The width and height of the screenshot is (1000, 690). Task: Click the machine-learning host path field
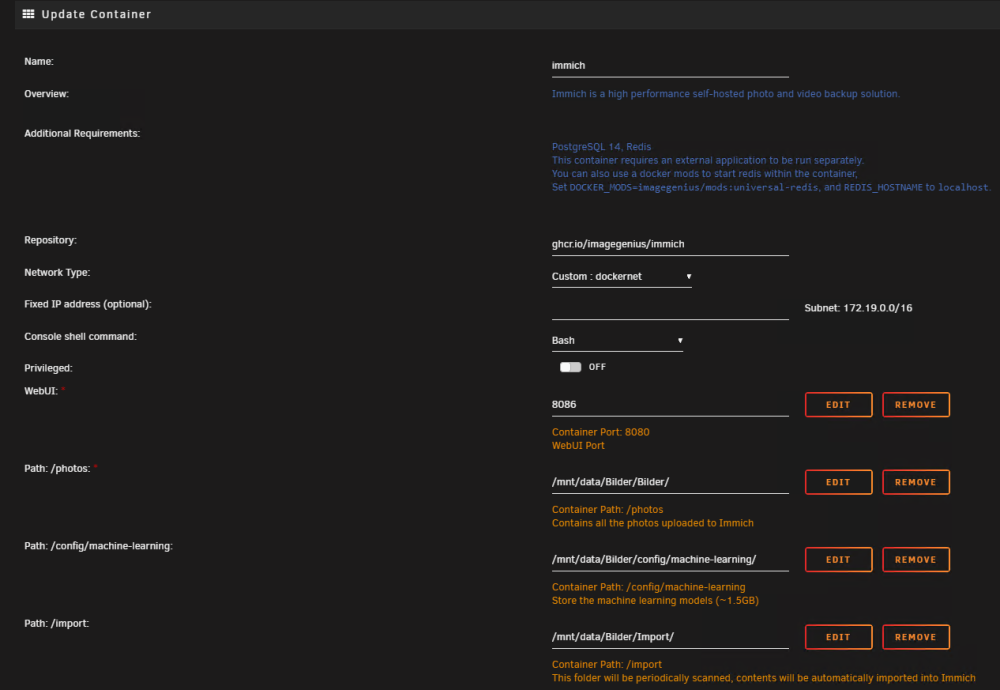pos(670,559)
